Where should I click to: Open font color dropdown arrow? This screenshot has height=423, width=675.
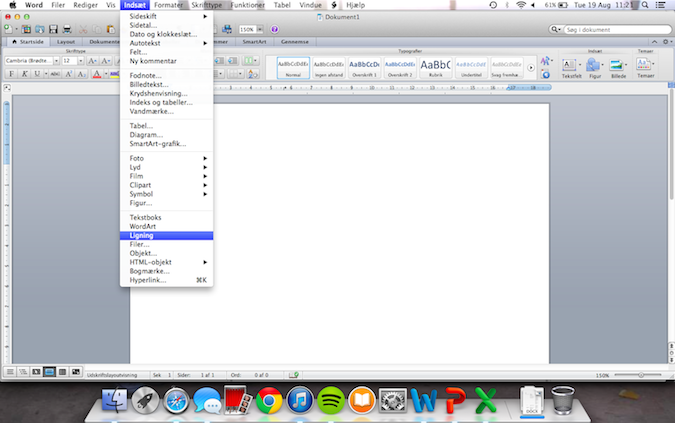coord(106,74)
